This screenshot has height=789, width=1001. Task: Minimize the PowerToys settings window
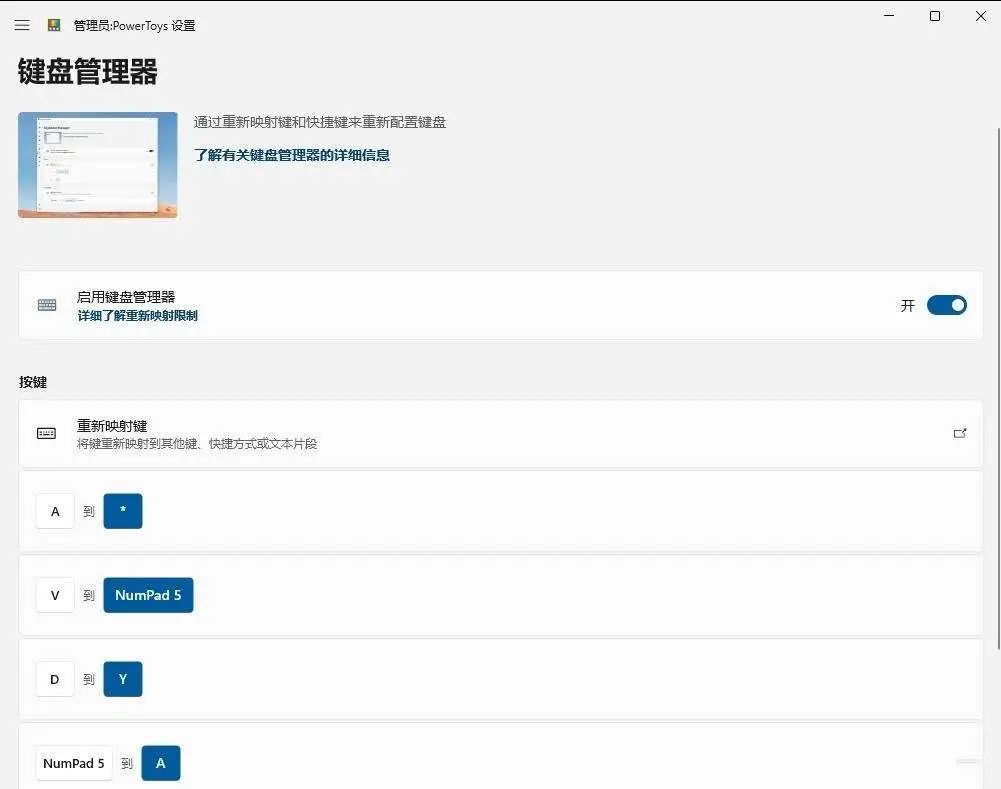889,16
